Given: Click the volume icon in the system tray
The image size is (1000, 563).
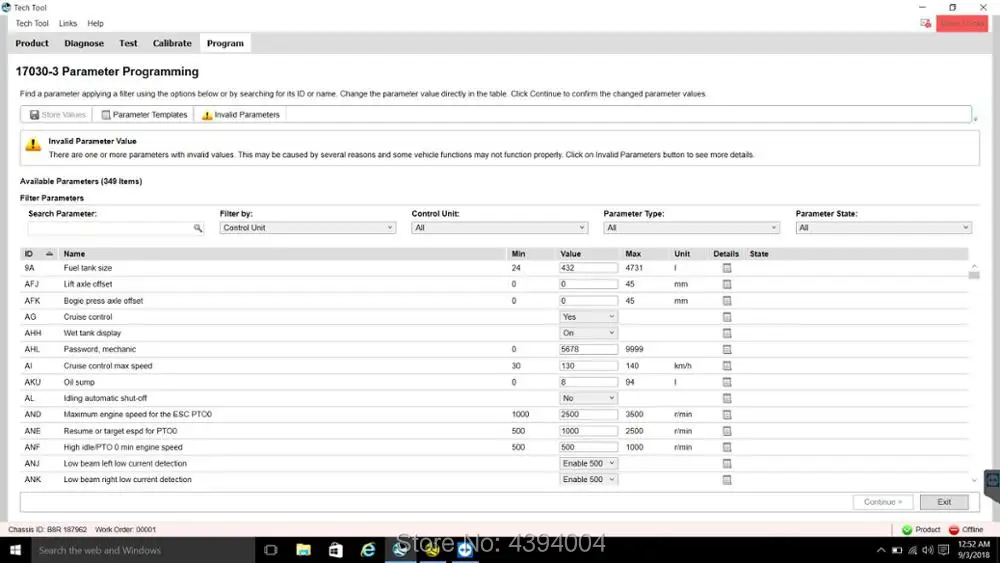Looking at the screenshot, I should click(927, 550).
